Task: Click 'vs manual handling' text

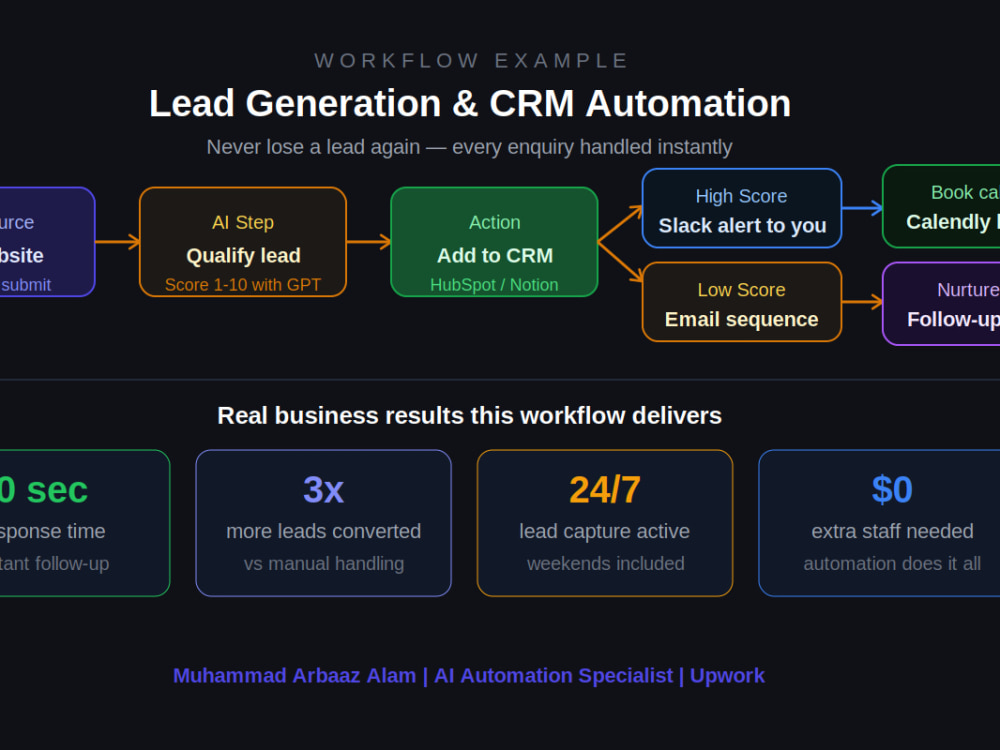Action: point(323,564)
